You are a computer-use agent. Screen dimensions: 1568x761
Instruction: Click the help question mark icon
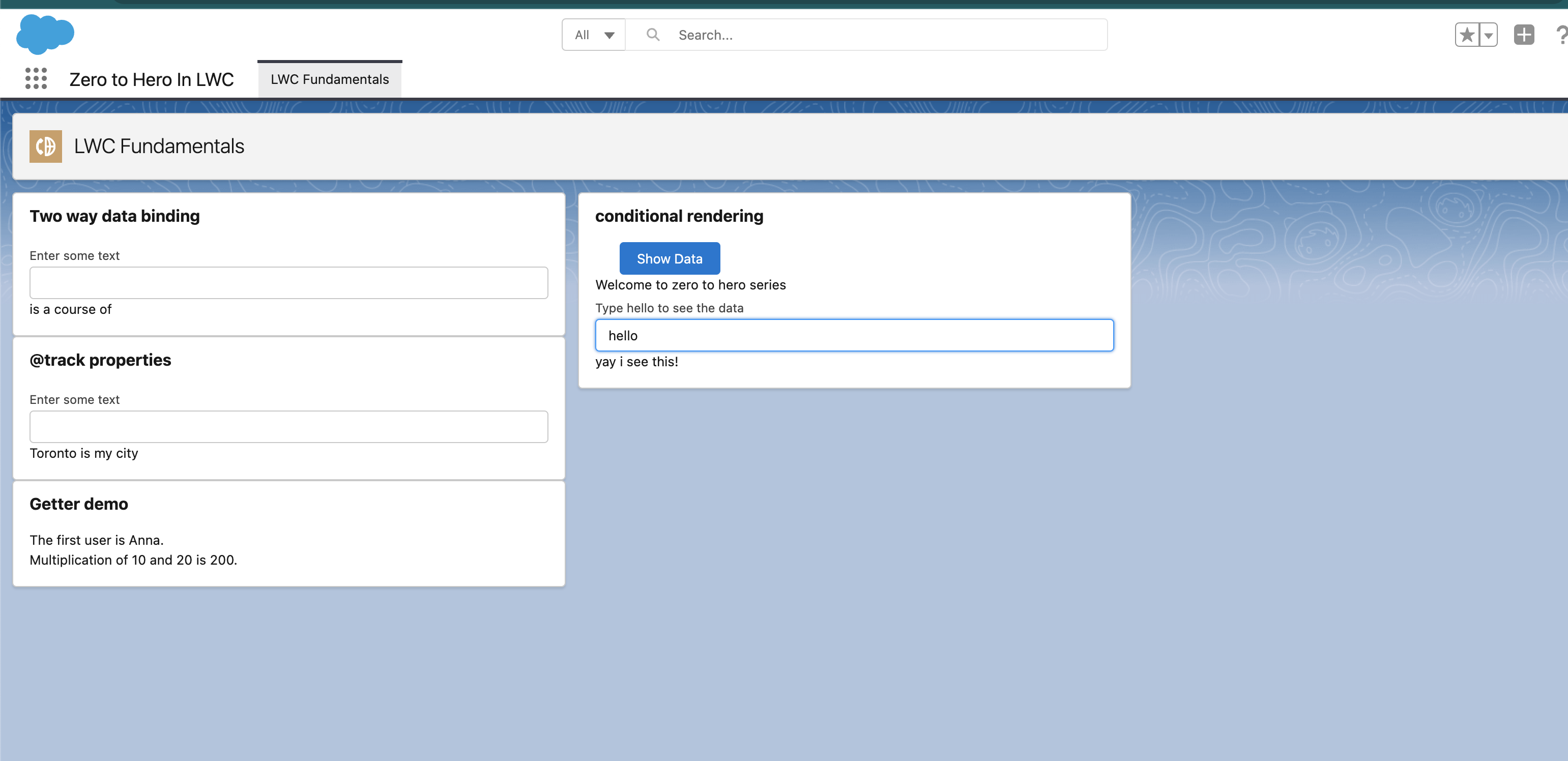(1561, 35)
